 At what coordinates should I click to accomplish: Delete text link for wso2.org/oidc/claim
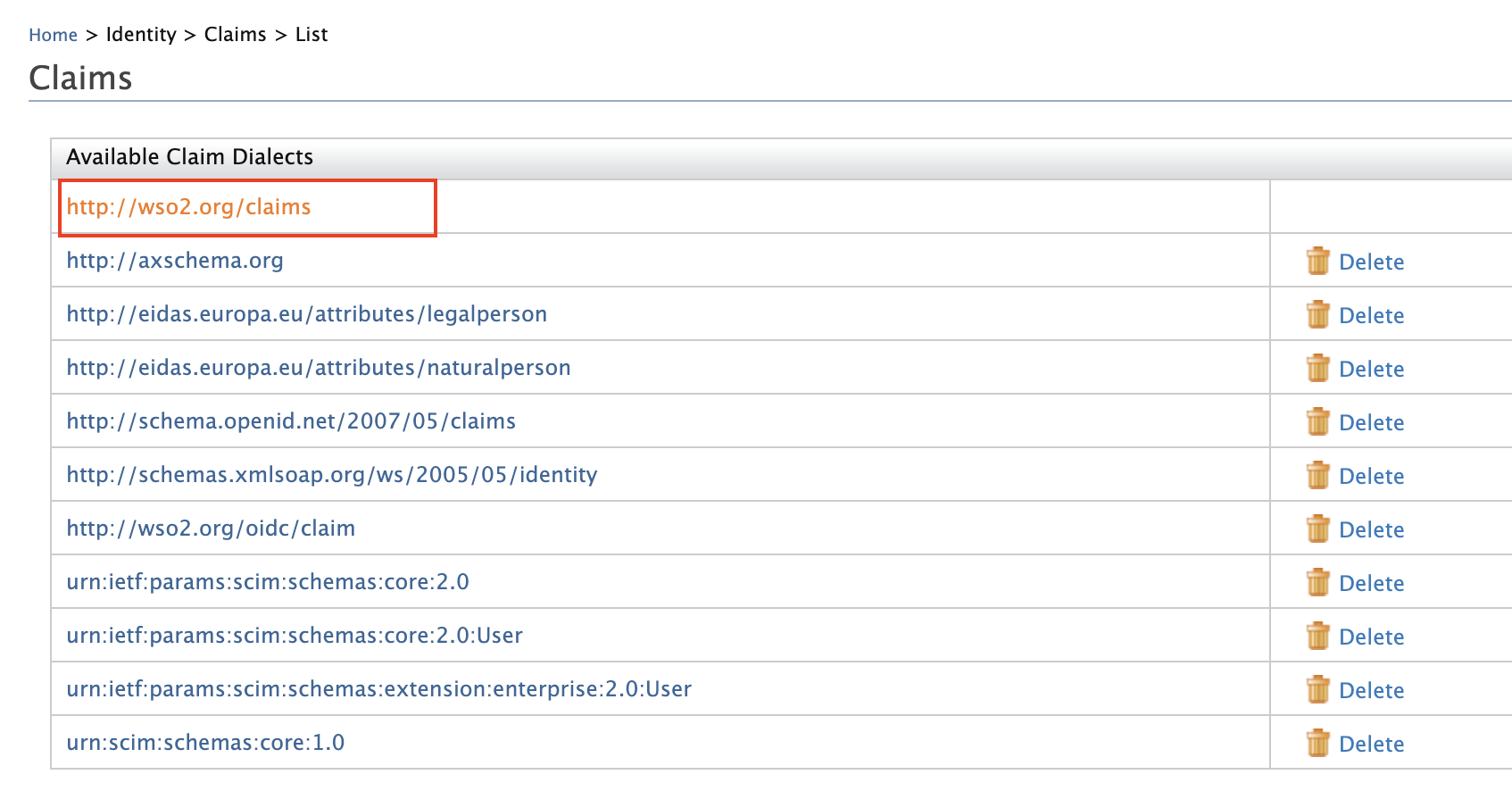1372,529
